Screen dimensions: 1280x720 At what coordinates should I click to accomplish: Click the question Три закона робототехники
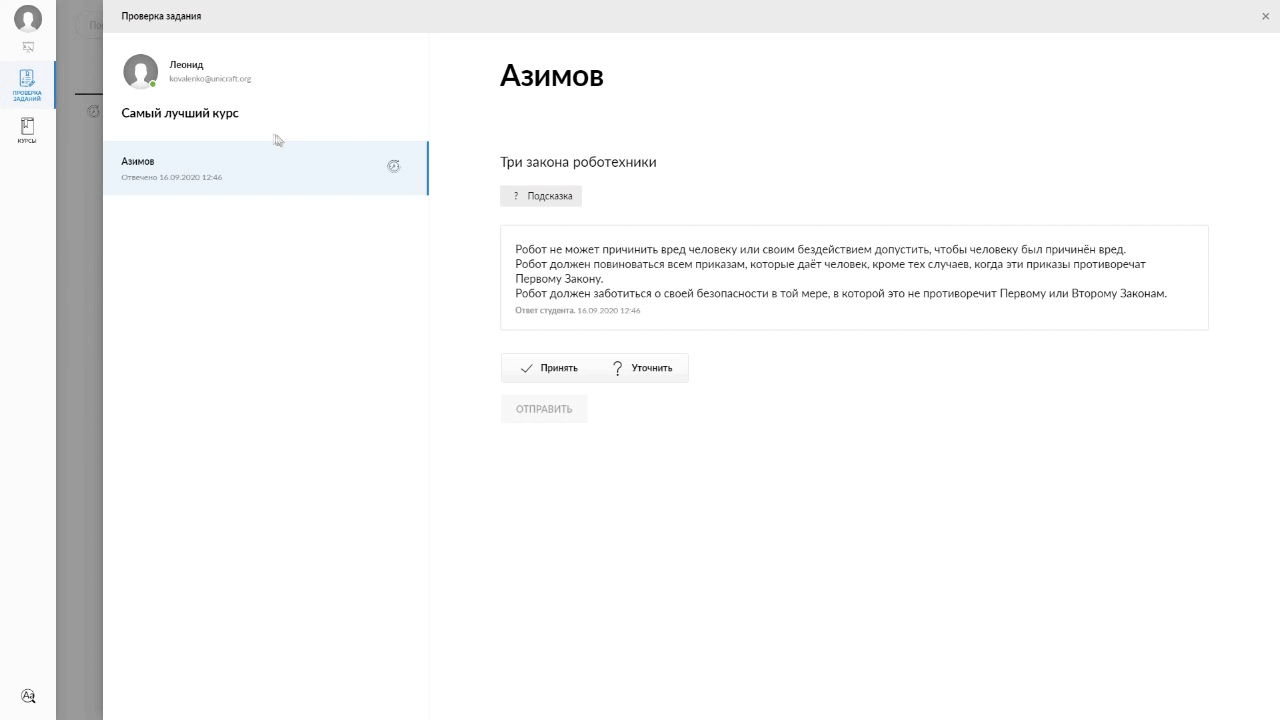coord(578,162)
